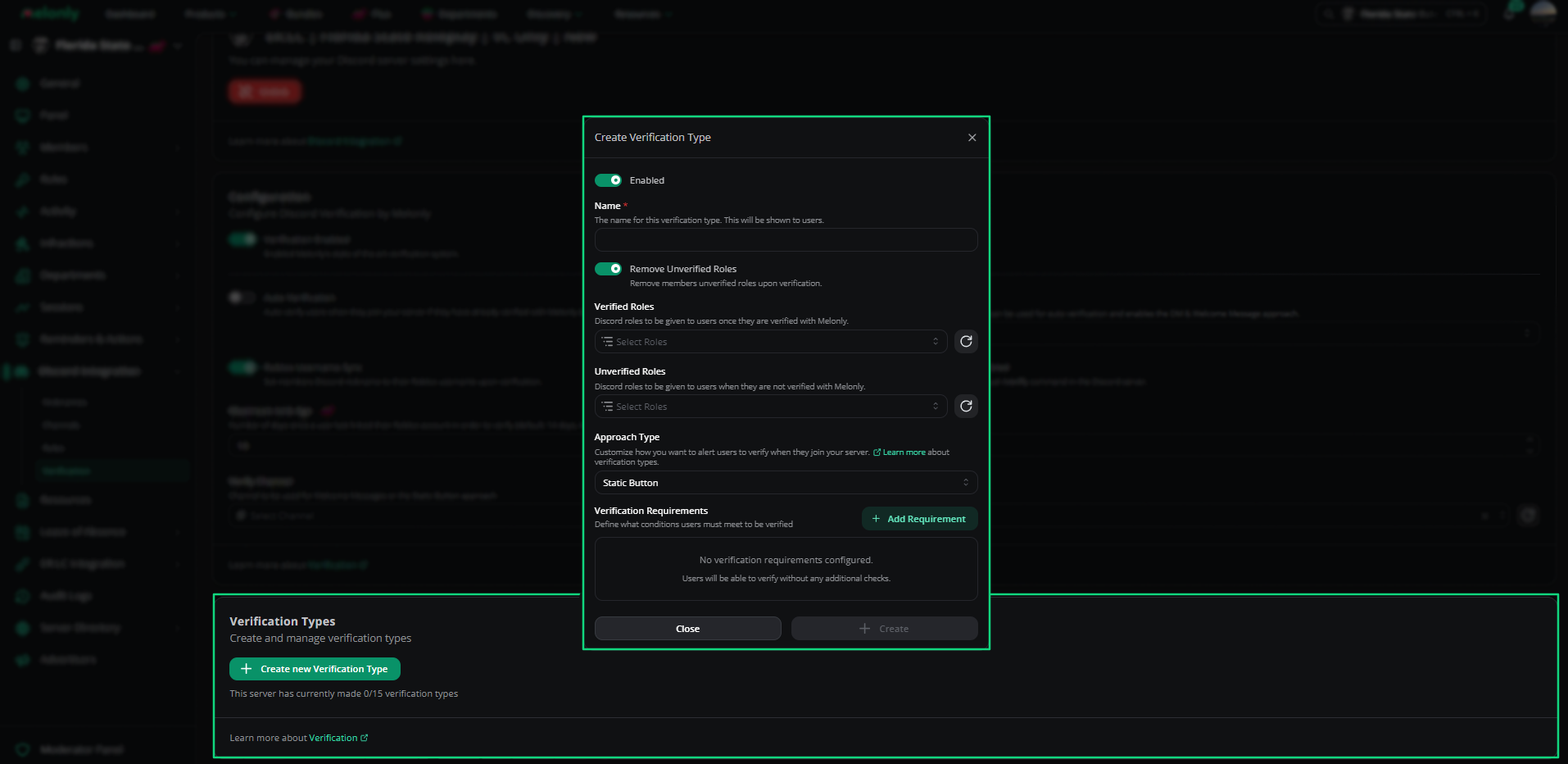The image size is (1568, 764).
Task: Click Create new Verification Type button
Action: [315, 669]
